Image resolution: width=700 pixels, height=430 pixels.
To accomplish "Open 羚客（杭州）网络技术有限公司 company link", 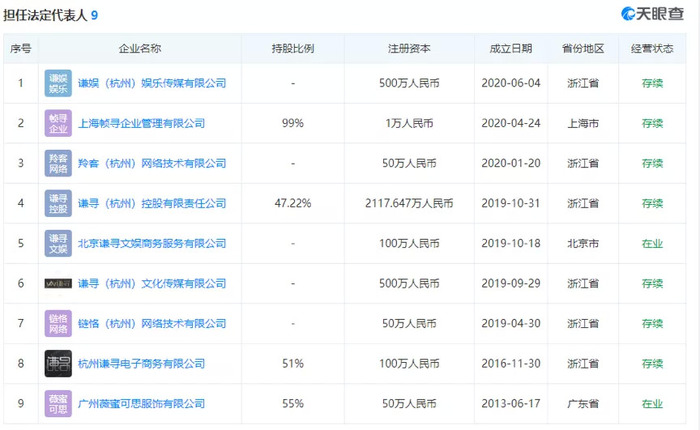I will click(x=152, y=163).
